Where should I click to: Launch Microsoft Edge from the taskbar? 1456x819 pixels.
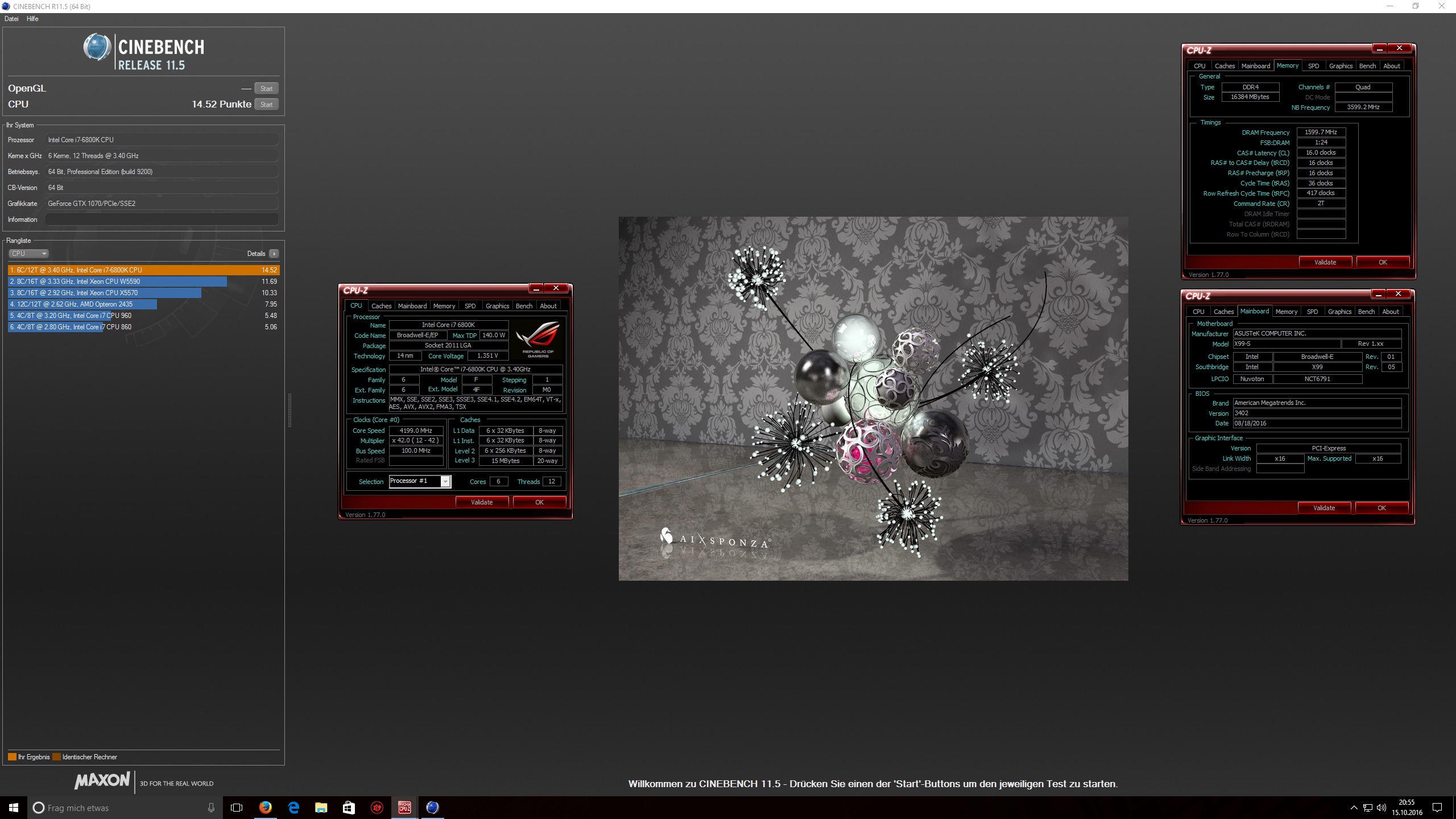(x=293, y=808)
